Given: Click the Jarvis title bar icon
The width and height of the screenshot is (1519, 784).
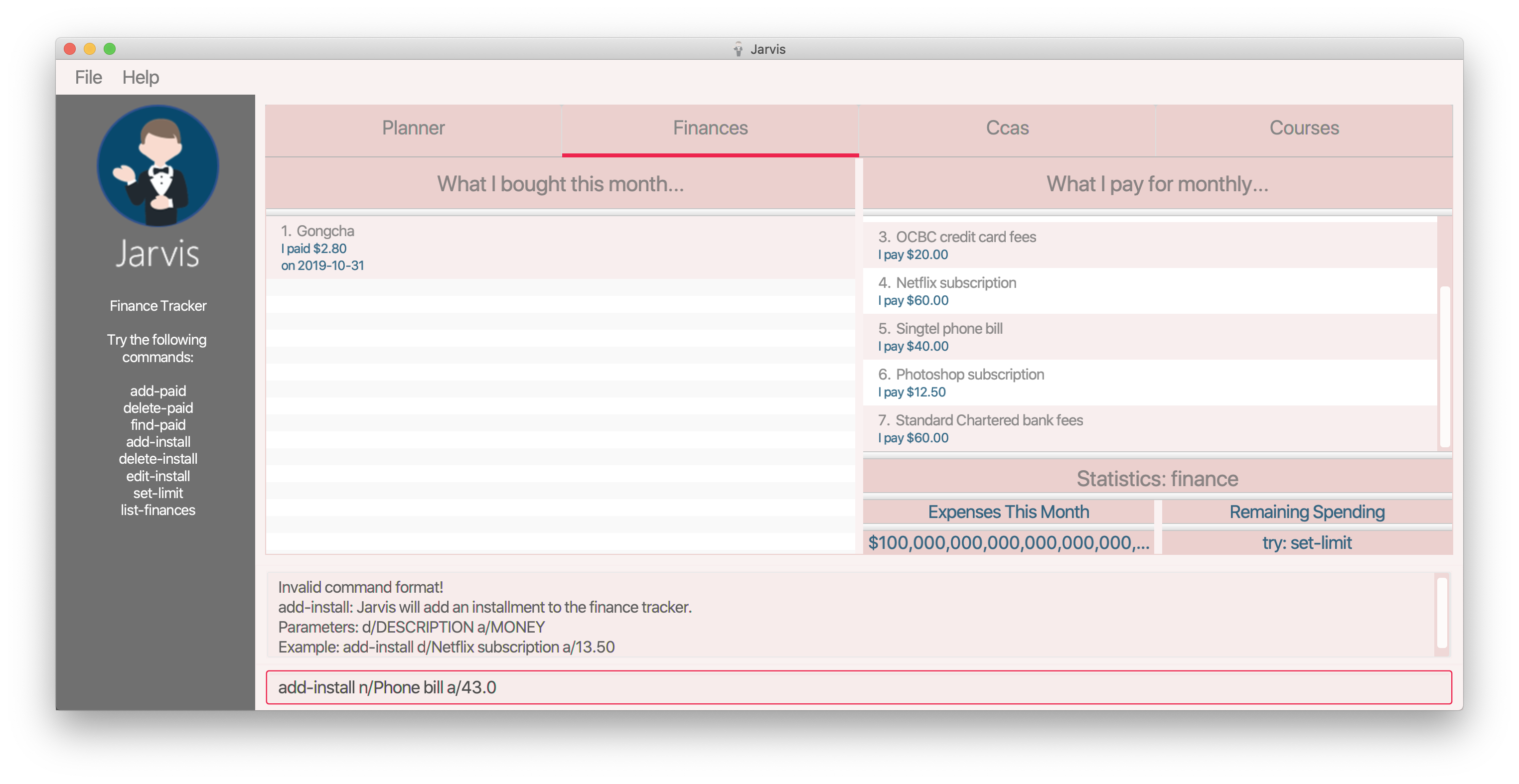Looking at the screenshot, I should (738, 49).
